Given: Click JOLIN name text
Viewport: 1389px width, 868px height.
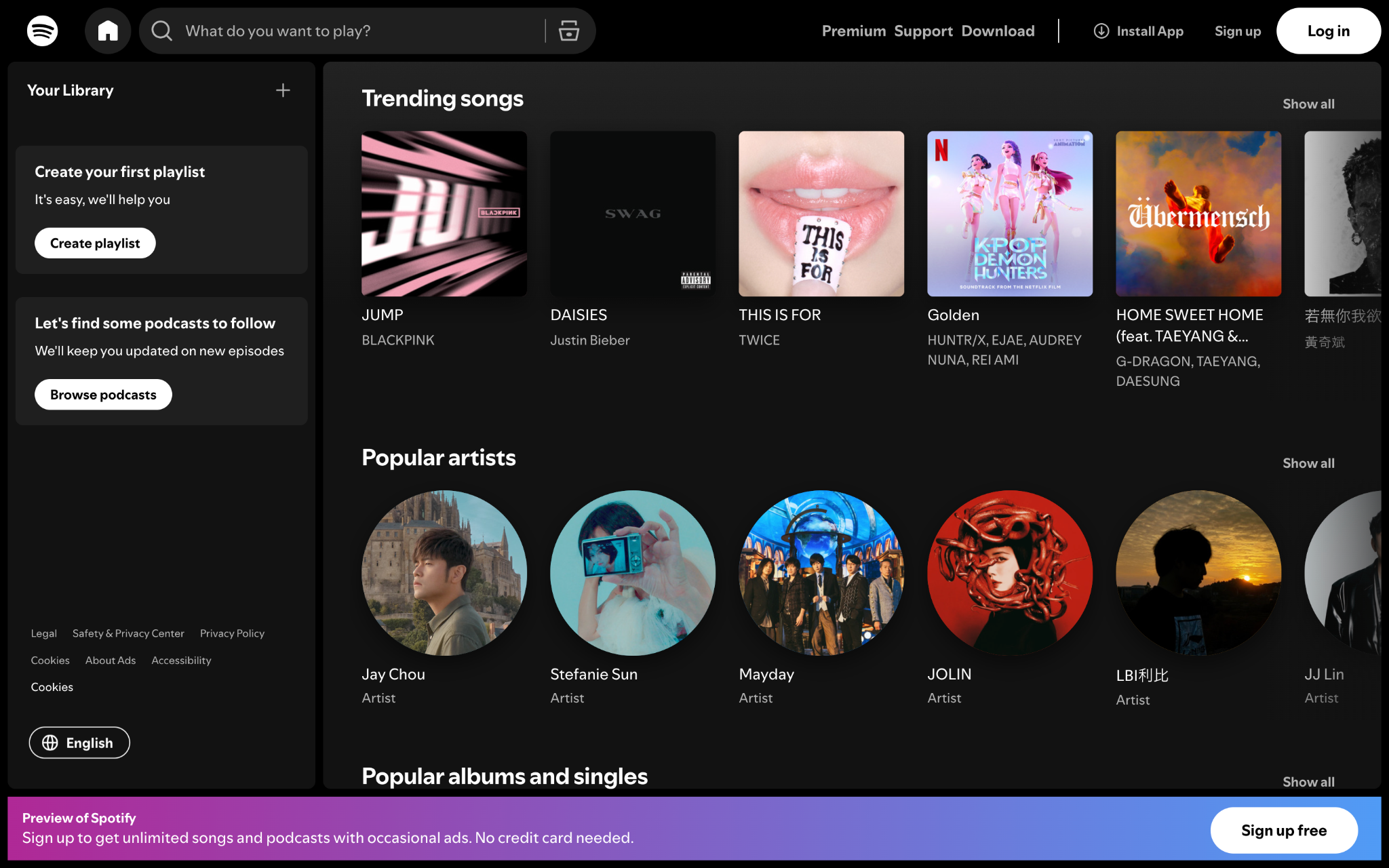Looking at the screenshot, I should point(949,674).
